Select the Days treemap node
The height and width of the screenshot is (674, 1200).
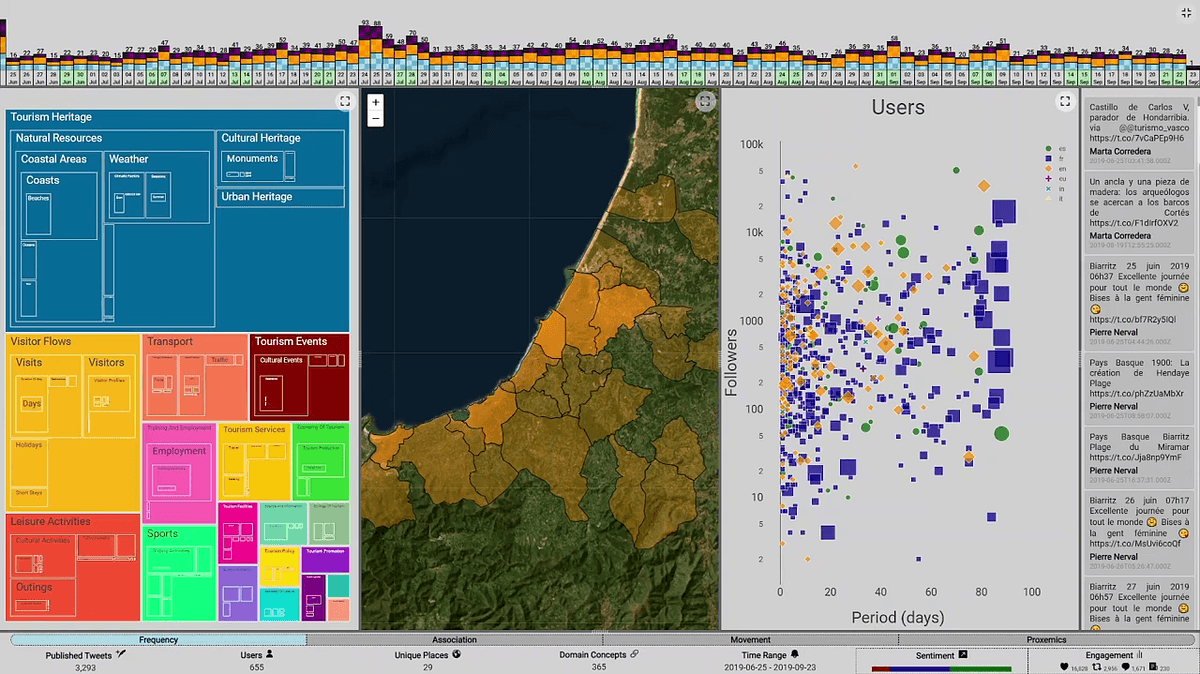[x=32, y=404]
